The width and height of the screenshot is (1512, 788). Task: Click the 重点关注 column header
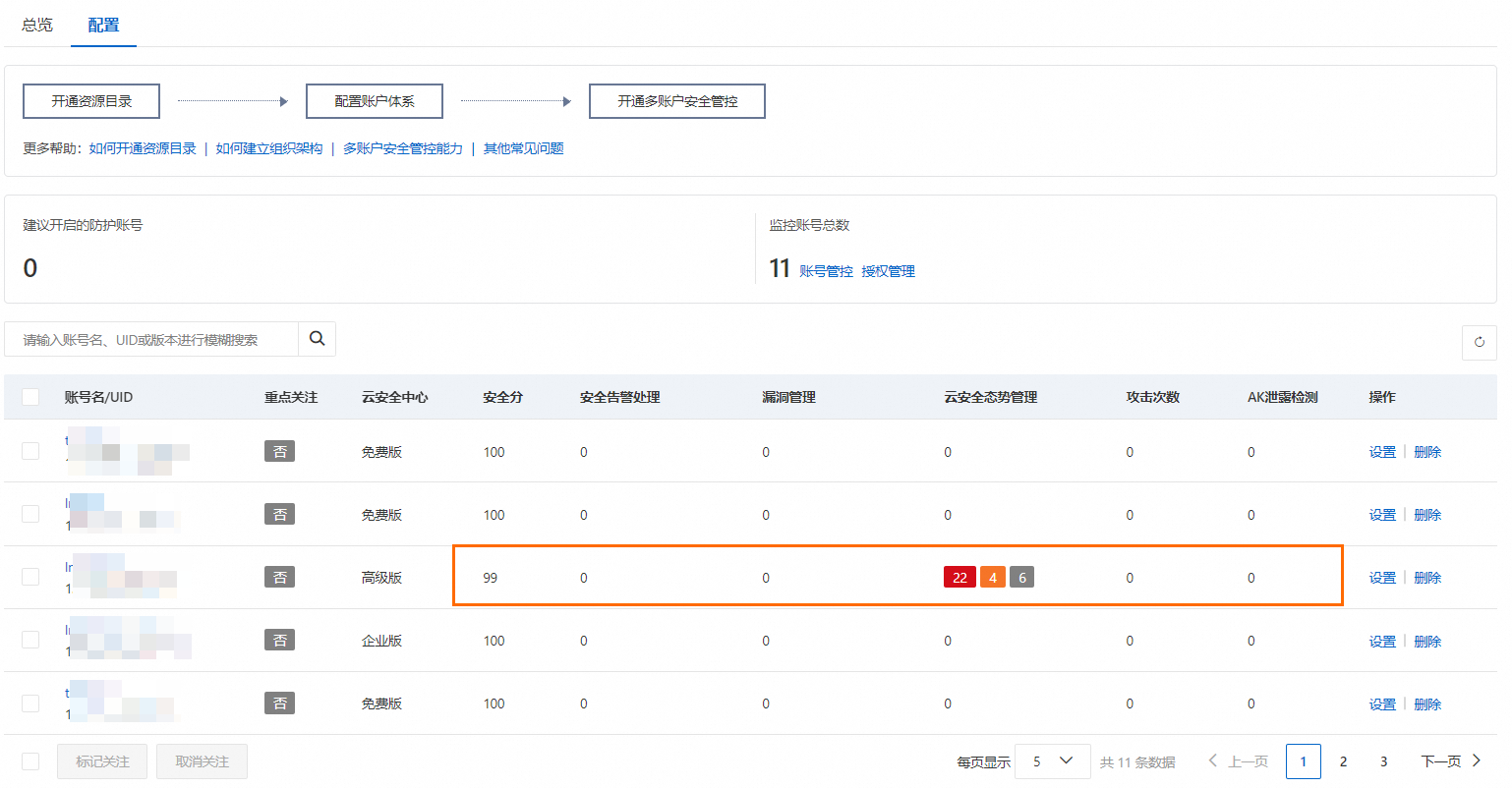pos(291,397)
